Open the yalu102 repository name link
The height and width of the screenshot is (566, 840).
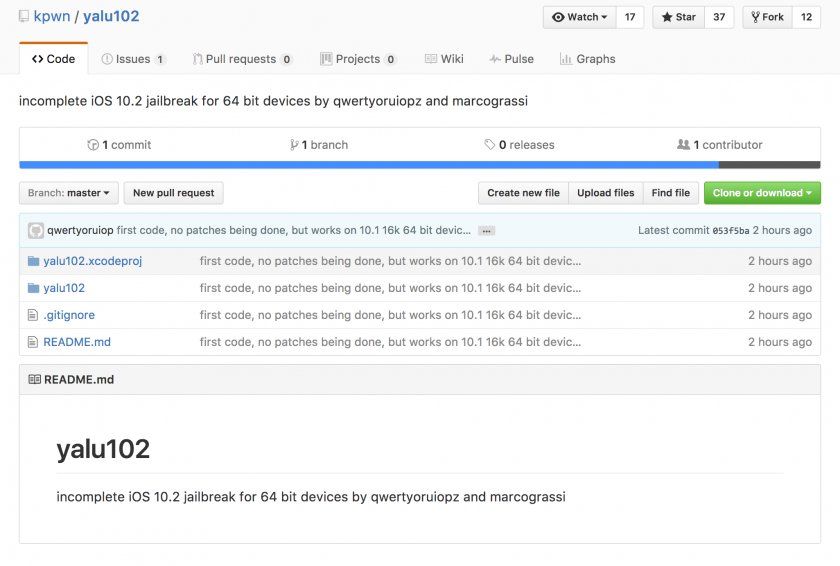click(x=111, y=16)
